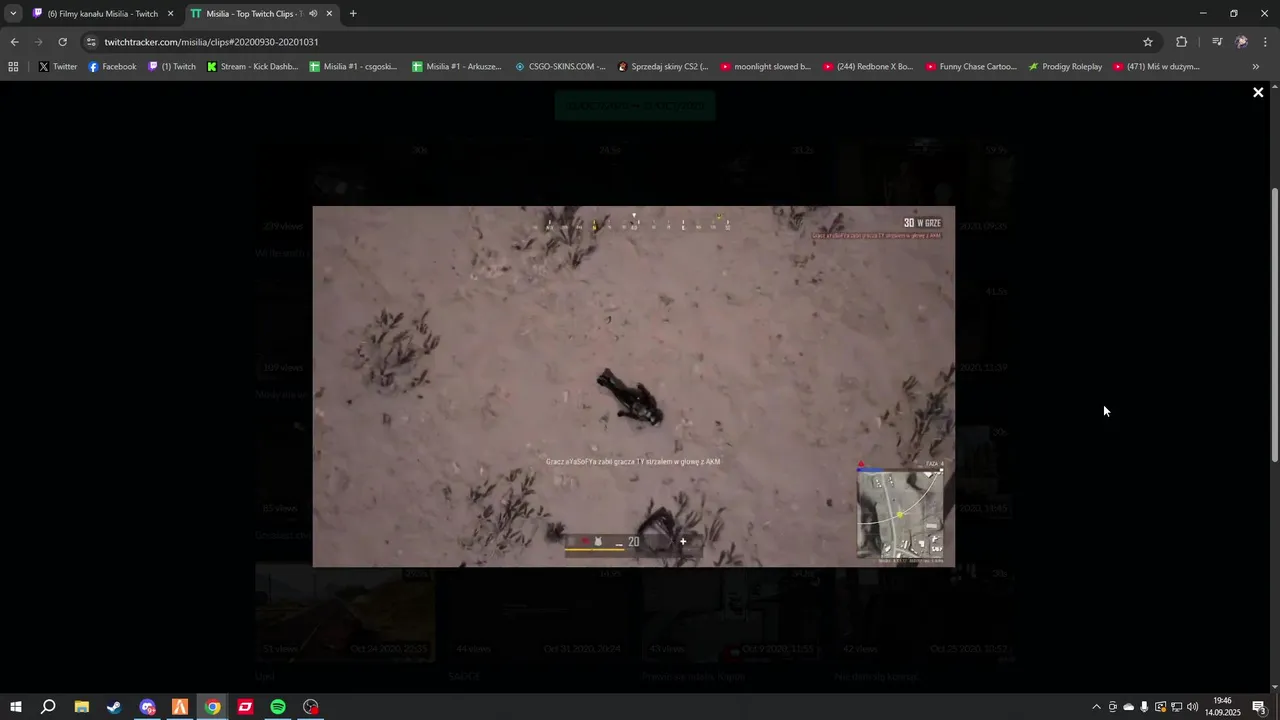1280x720 pixels.
Task: Click the page vertical scrollbar
Action: (x=1275, y=324)
